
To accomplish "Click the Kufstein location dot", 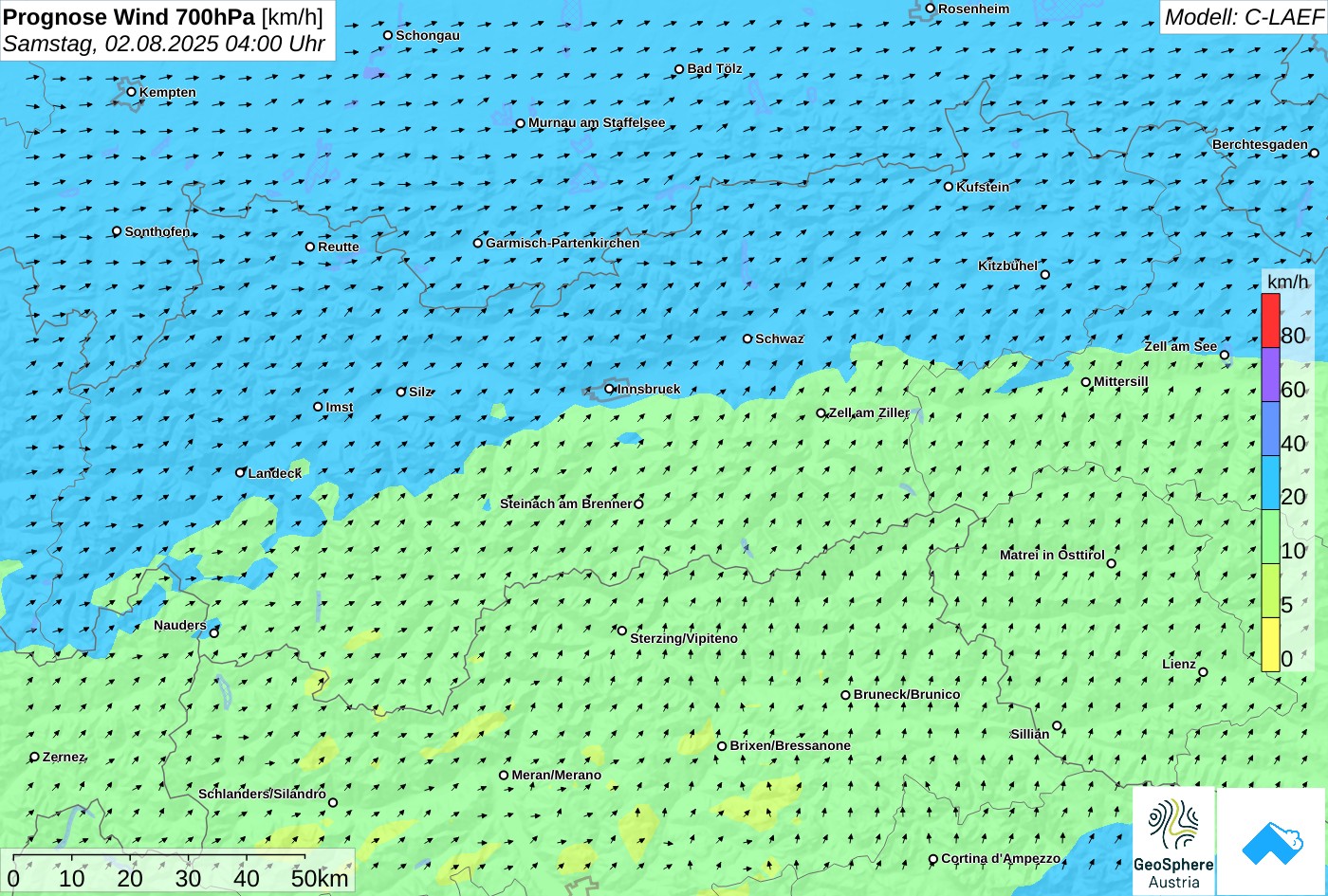I will click(x=949, y=187).
